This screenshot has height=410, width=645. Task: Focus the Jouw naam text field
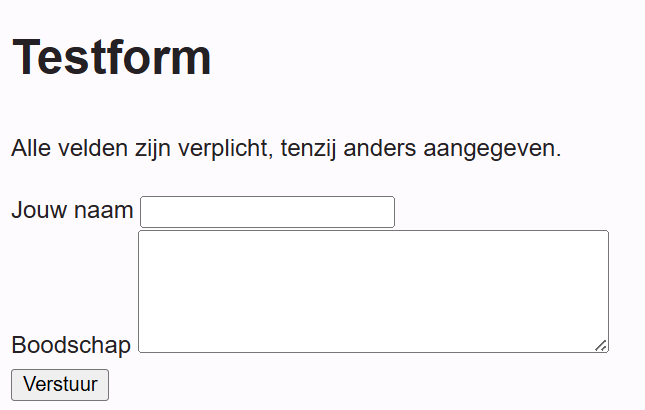[x=267, y=212]
